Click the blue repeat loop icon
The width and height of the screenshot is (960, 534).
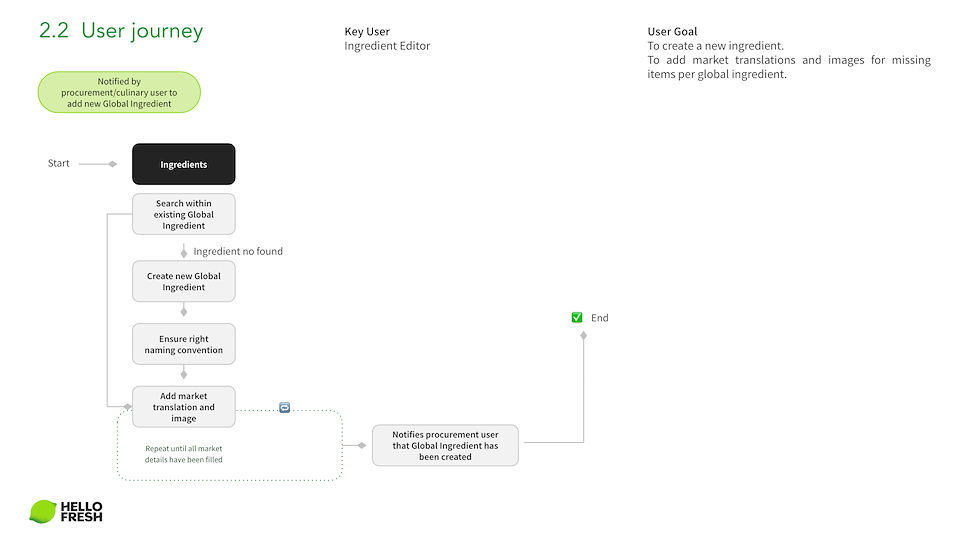click(284, 408)
